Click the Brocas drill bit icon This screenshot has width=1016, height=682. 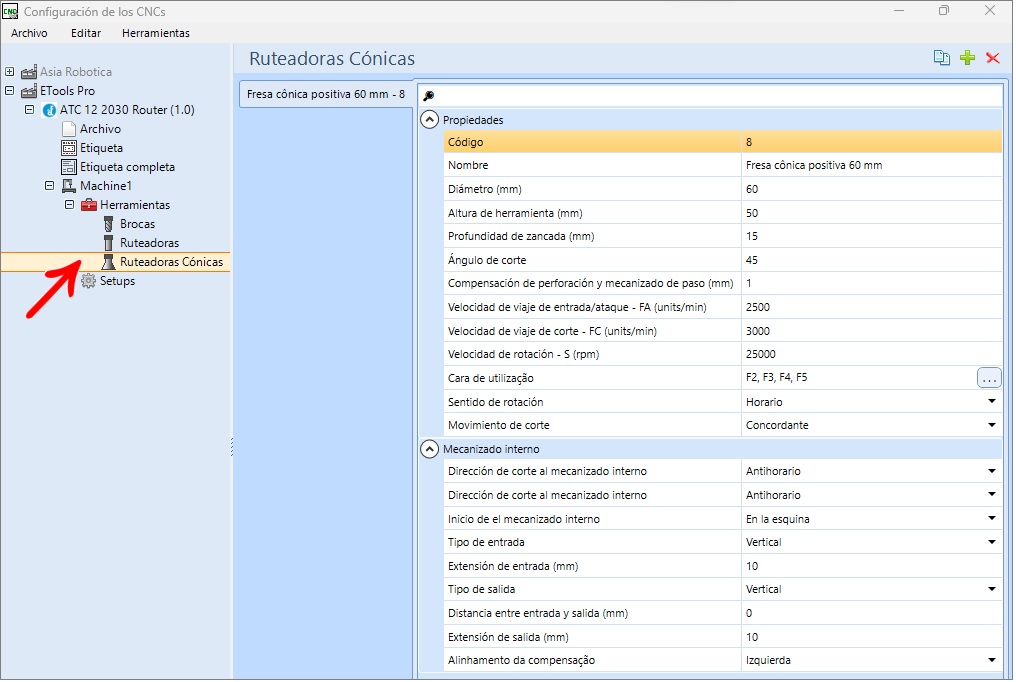click(109, 224)
